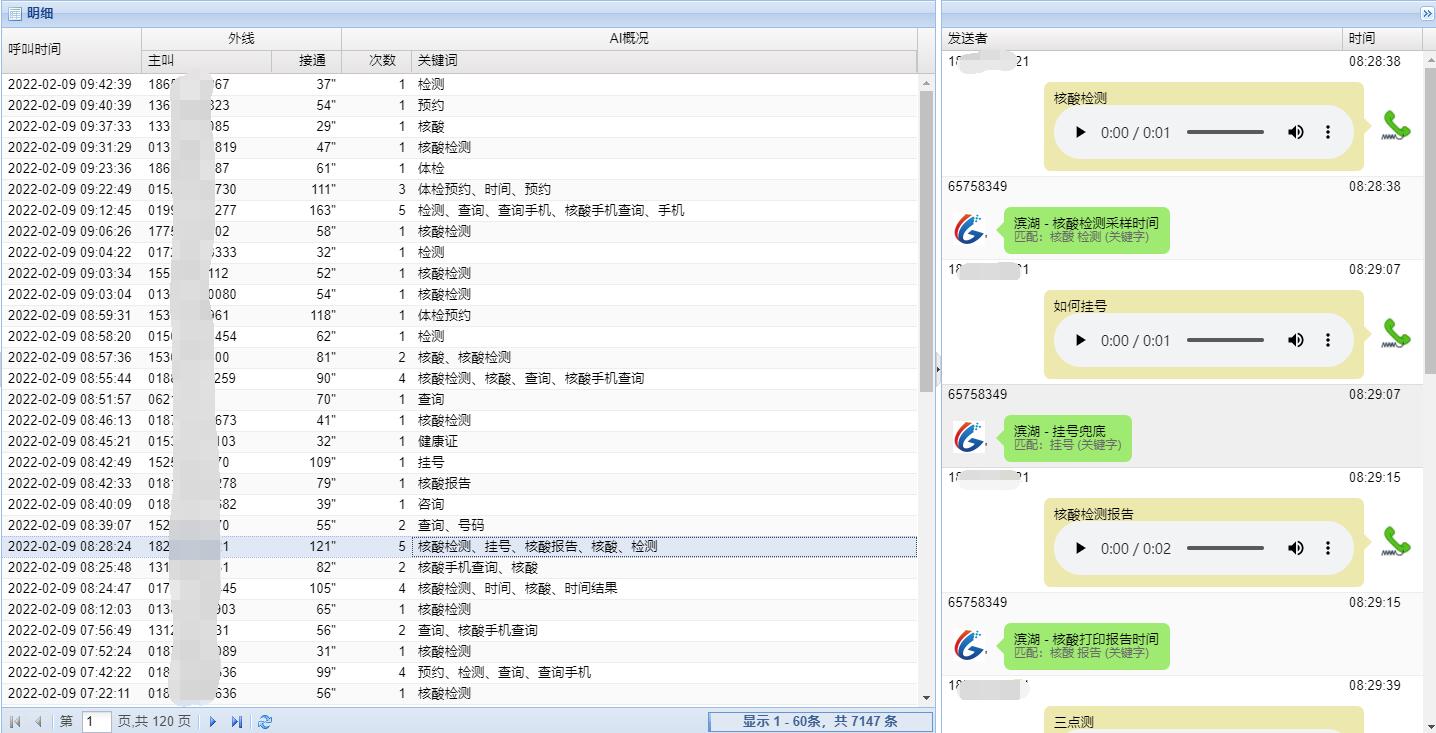This screenshot has width=1436, height=733.
Task: Refresh the call detail list
Action: point(264,721)
